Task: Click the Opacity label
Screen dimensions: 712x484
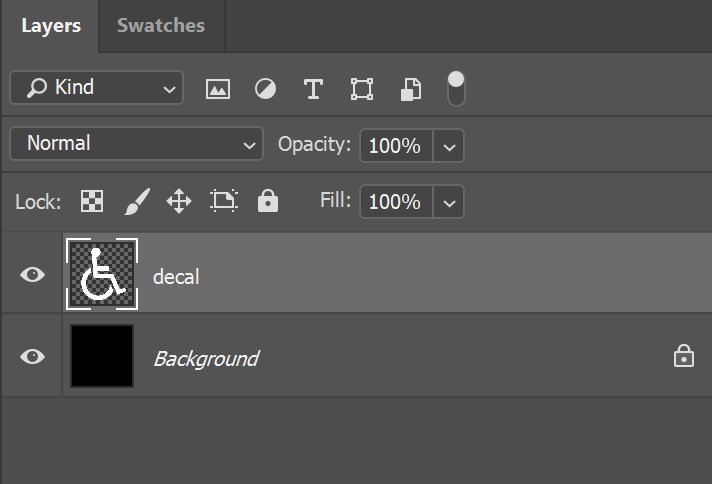Action: [314, 144]
